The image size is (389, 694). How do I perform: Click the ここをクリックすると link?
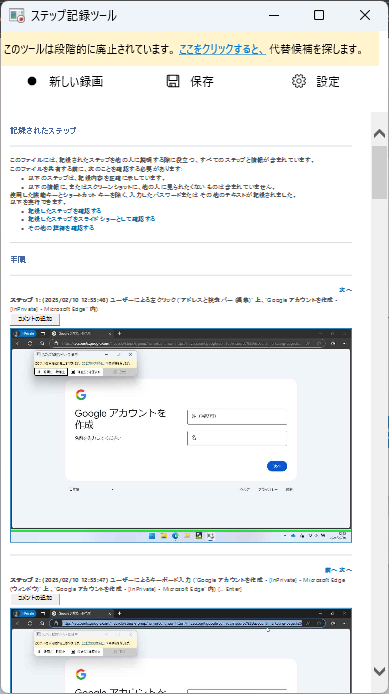pyautogui.click(x=222, y=49)
